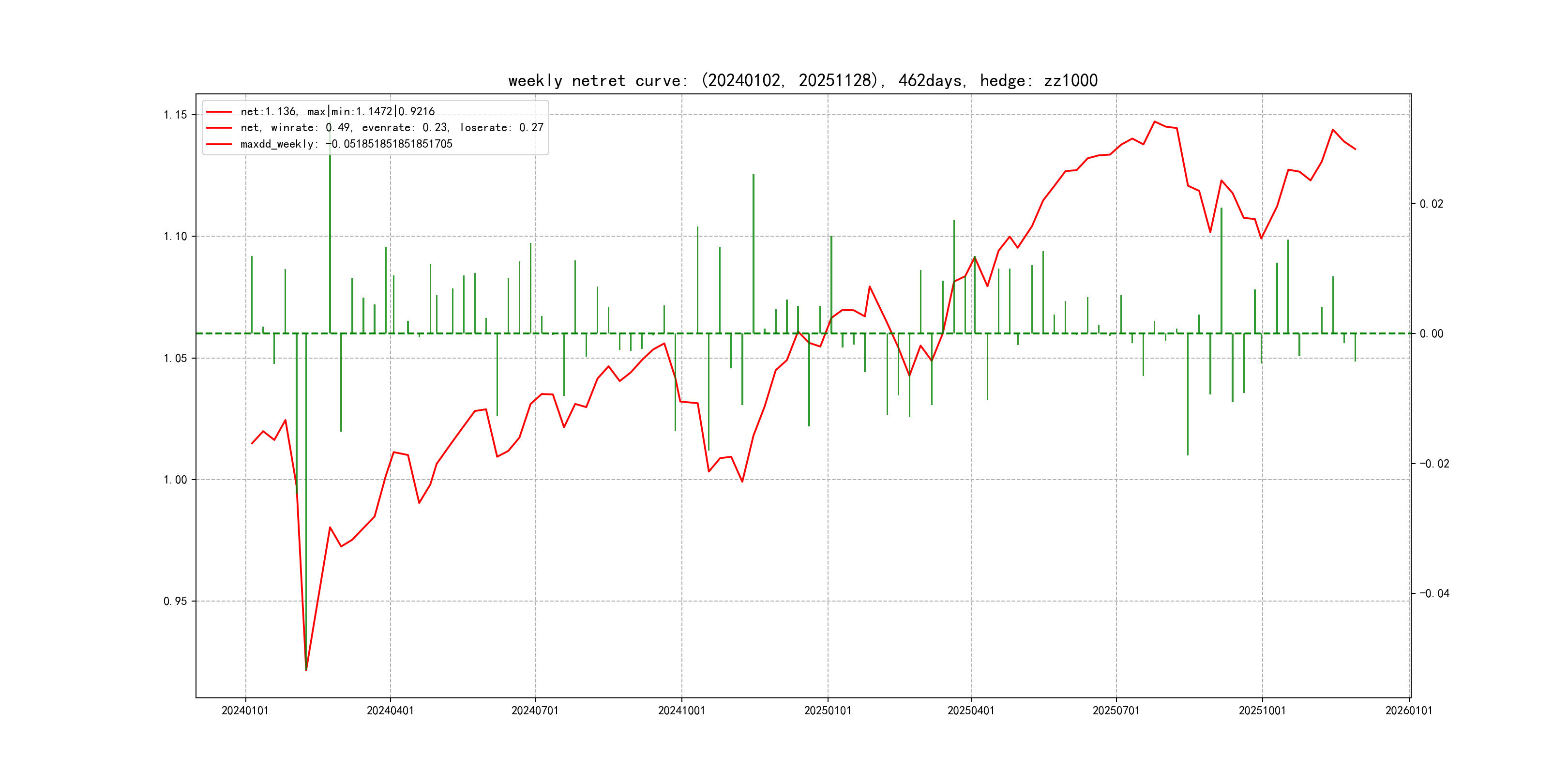This screenshot has width=1568, height=784.
Task: Click the 20251001 x-axis label
Action: click(x=1262, y=711)
